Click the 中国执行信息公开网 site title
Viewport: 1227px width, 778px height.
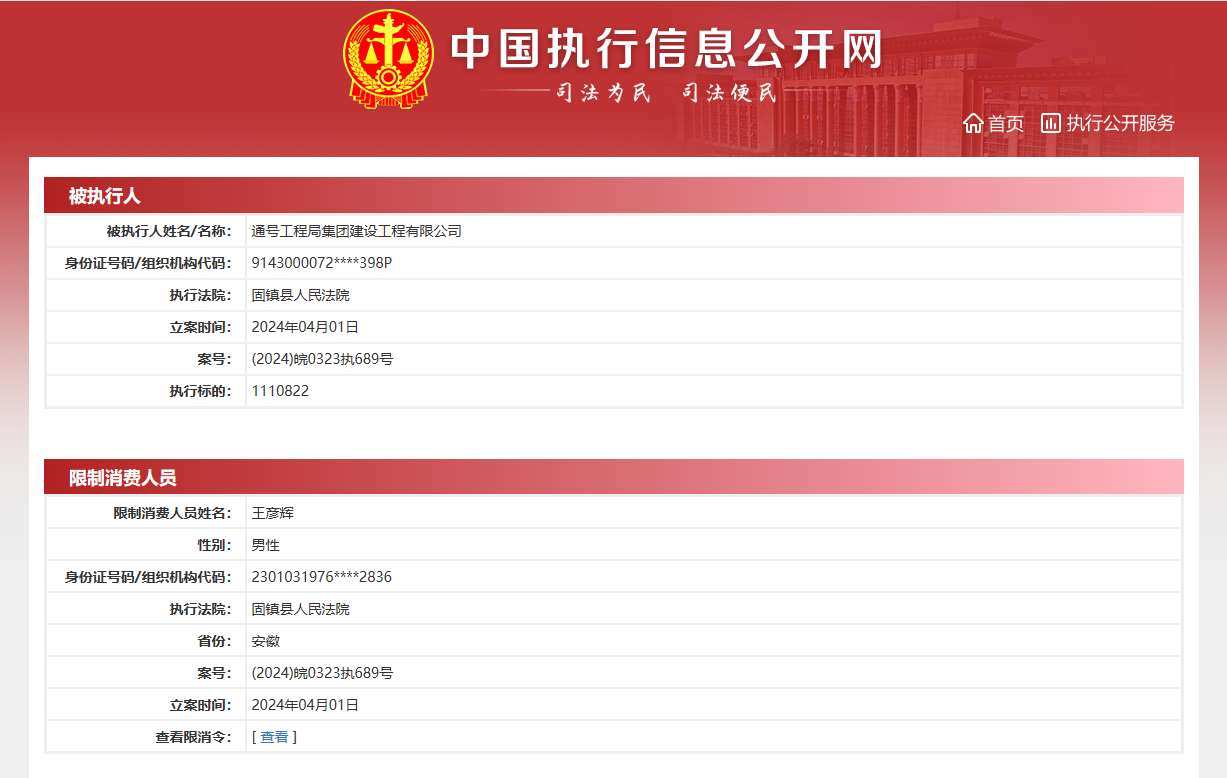pos(666,48)
